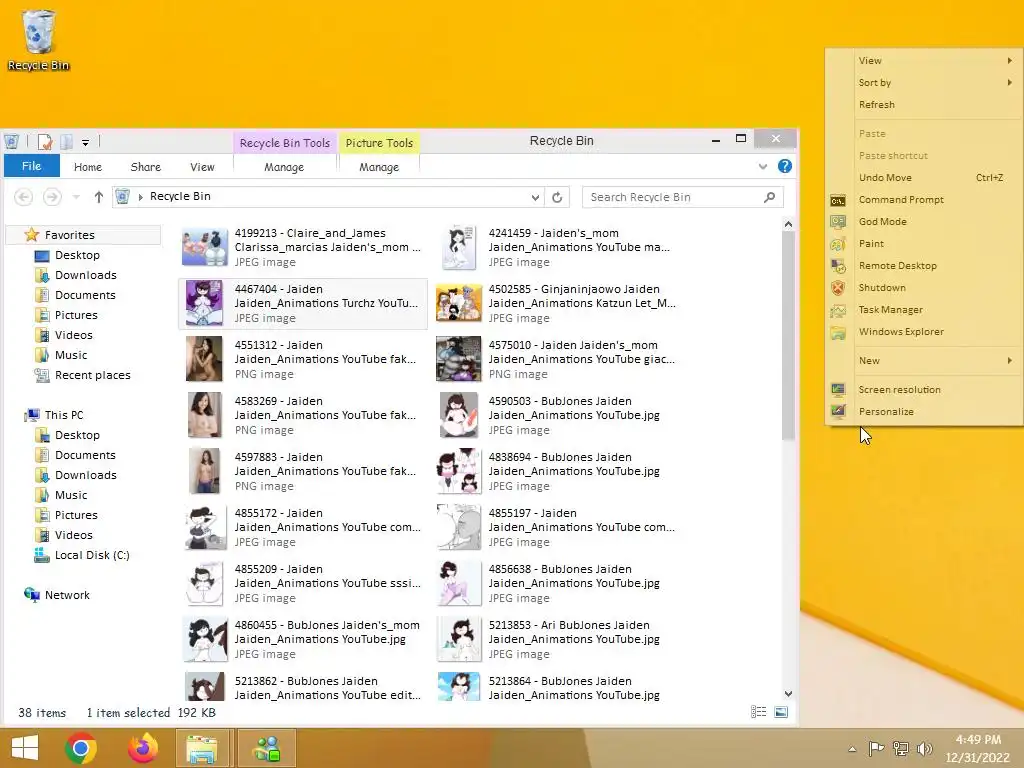Image resolution: width=1024 pixels, height=768 pixels.
Task: Open the clock showing 4:49 PM
Action: [x=978, y=748]
